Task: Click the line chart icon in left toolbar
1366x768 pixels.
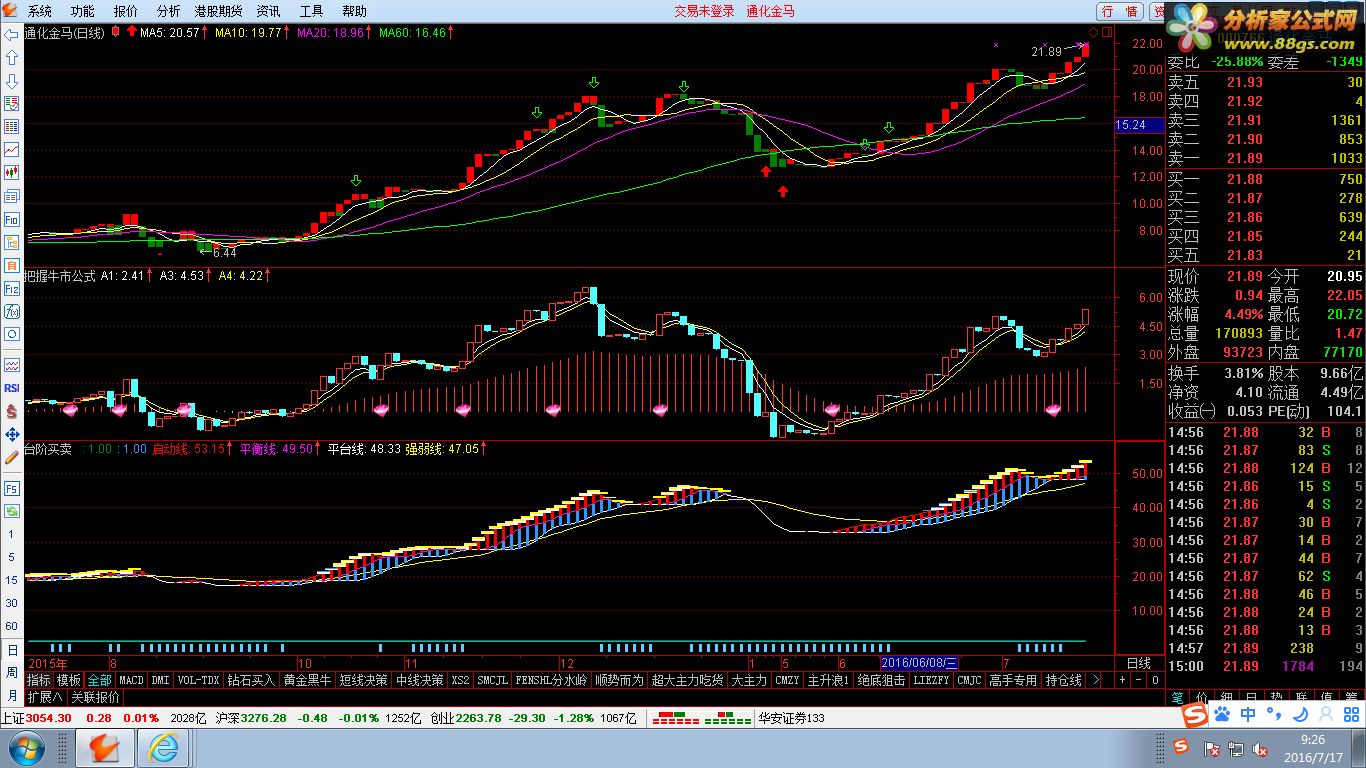Action: point(12,150)
